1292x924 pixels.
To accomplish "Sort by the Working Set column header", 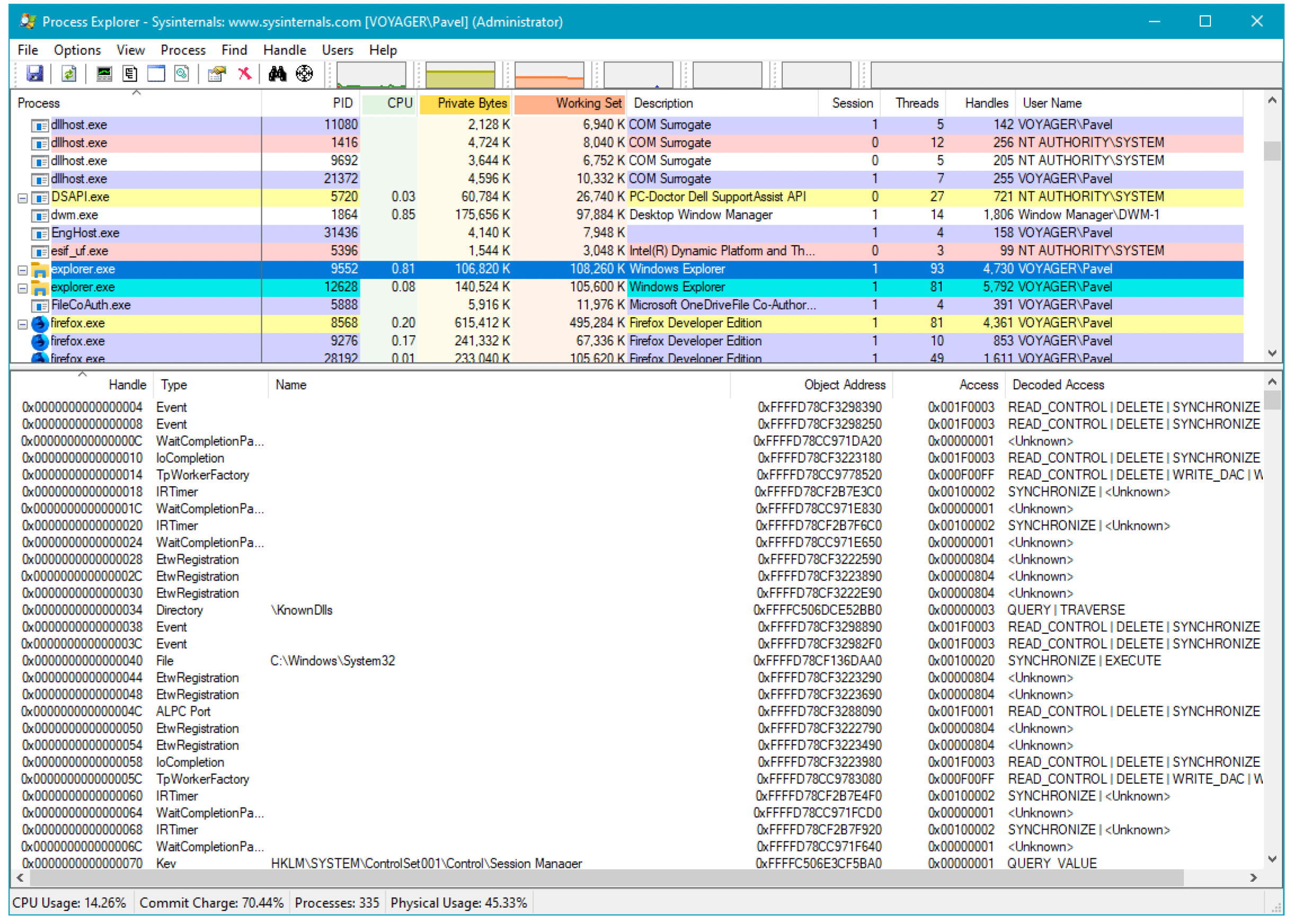I will 569,103.
